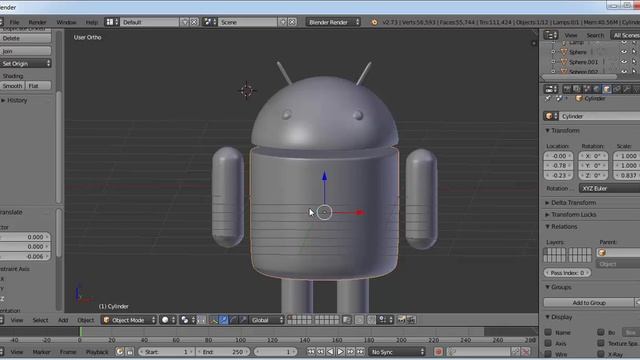Viewport: 640px width, 360px height.
Task: Click the End frame field
Action: point(223,352)
